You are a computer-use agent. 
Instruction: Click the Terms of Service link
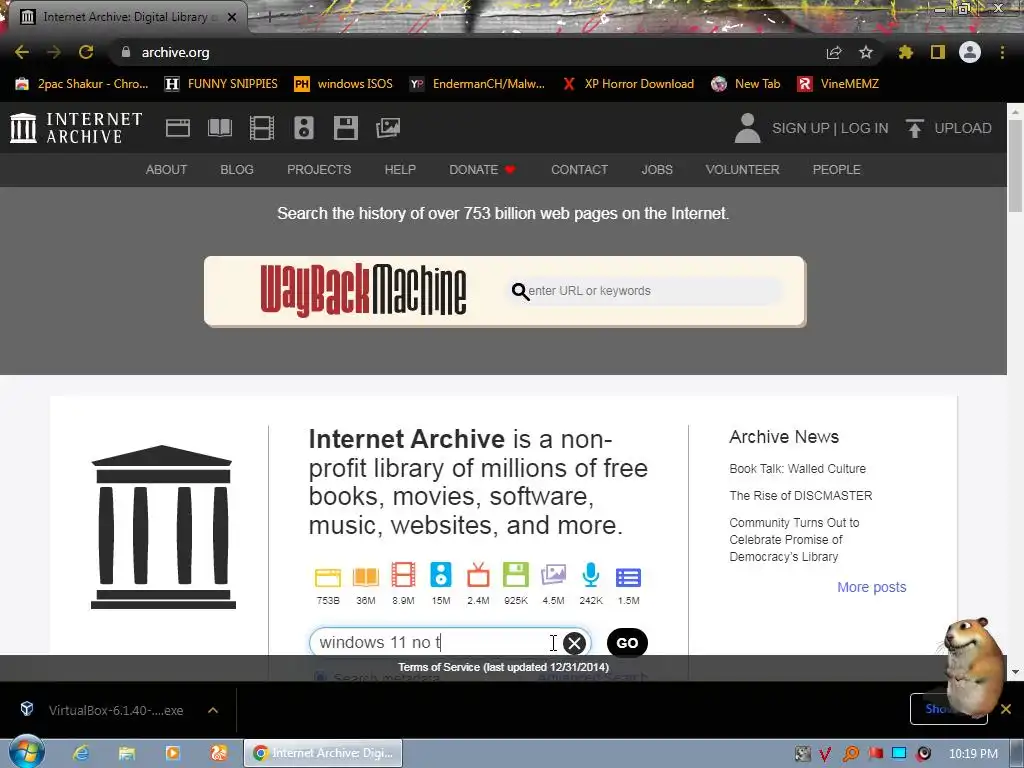(x=504, y=667)
